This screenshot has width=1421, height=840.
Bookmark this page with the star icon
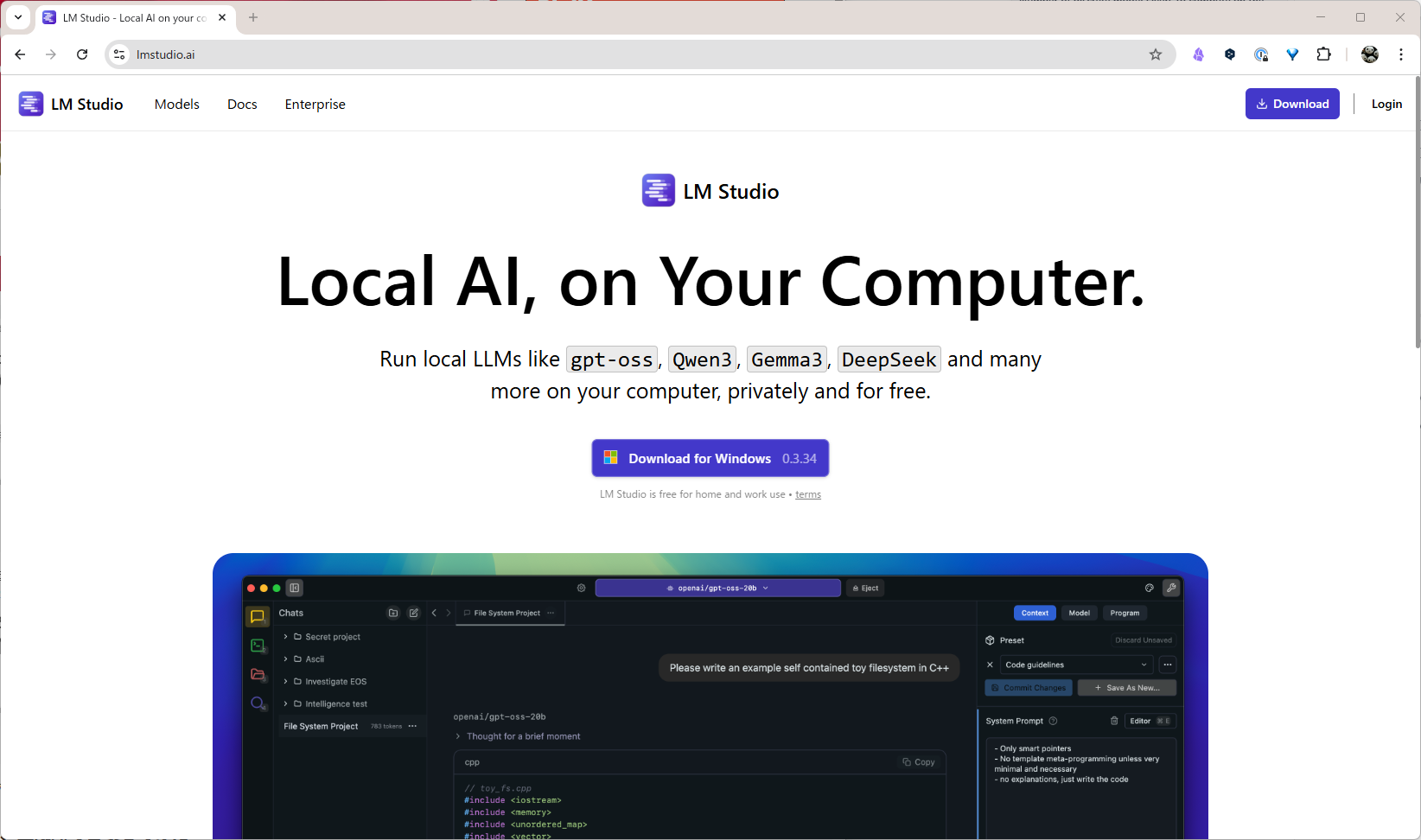[1156, 54]
